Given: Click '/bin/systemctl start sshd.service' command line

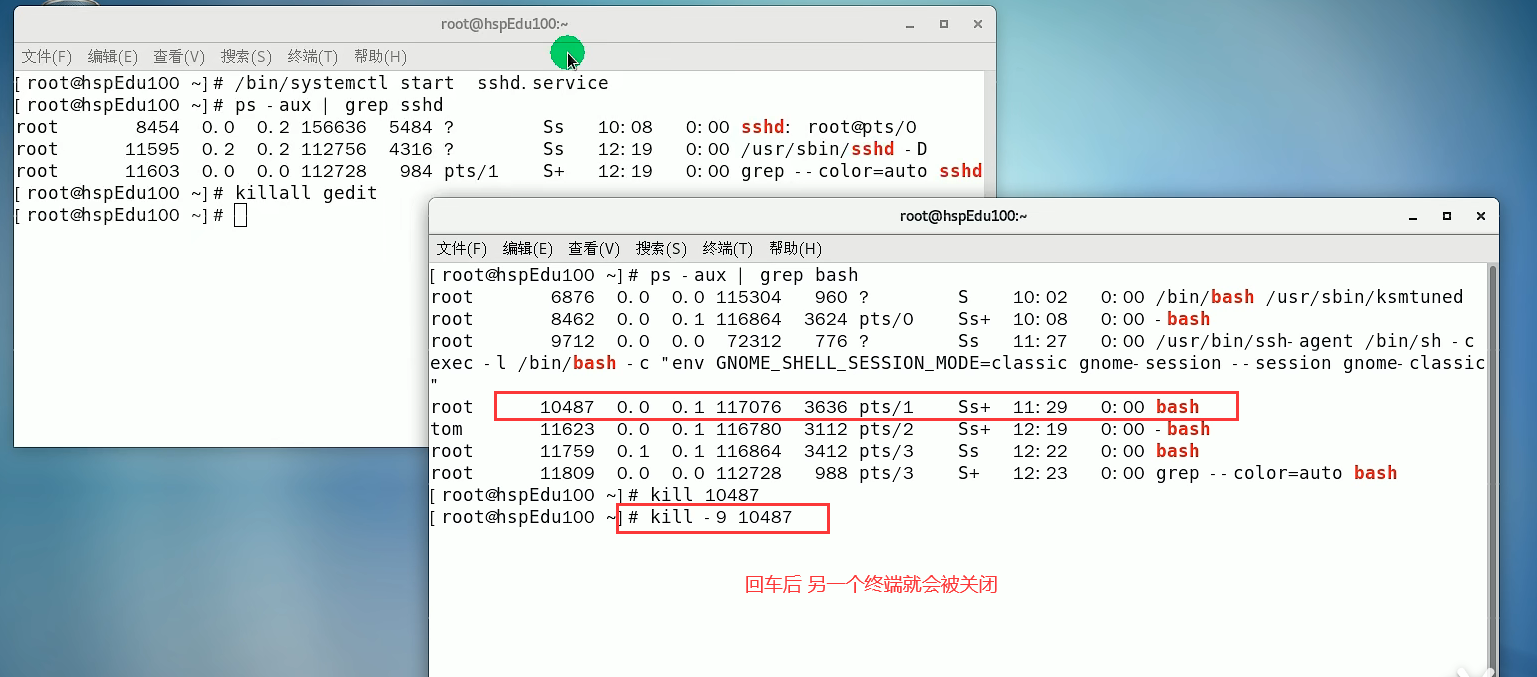Looking at the screenshot, I should point(421,83).
